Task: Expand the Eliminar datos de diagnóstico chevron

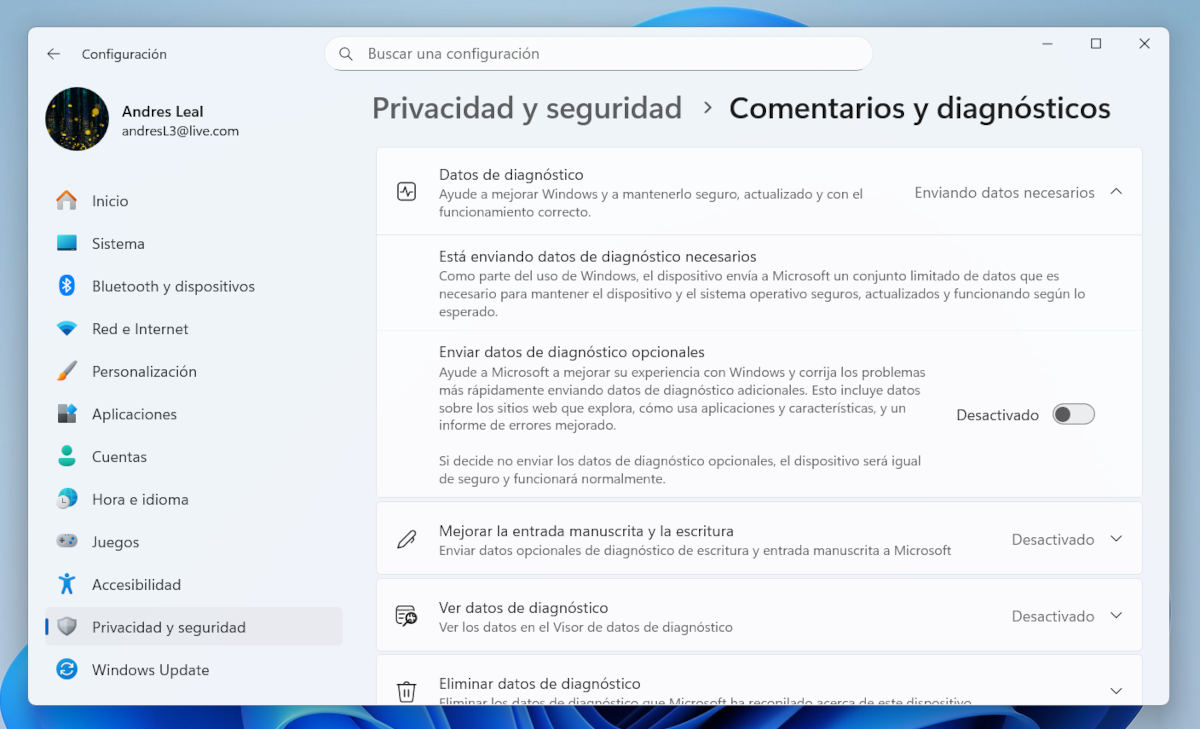Action: 1116,690
